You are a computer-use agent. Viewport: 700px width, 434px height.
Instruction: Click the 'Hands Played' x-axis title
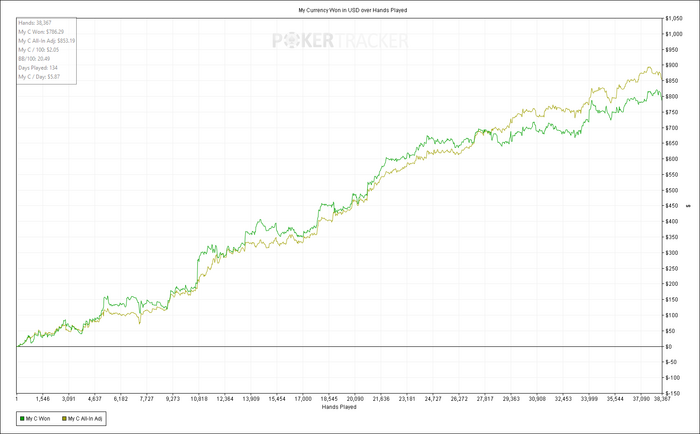pos(339,407)
